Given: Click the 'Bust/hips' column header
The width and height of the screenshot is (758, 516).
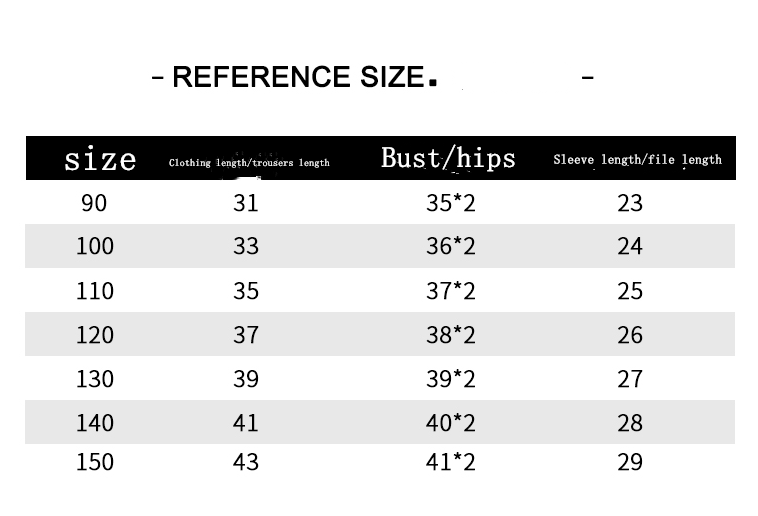Looking at the screenshot, I should click(448, 158).
